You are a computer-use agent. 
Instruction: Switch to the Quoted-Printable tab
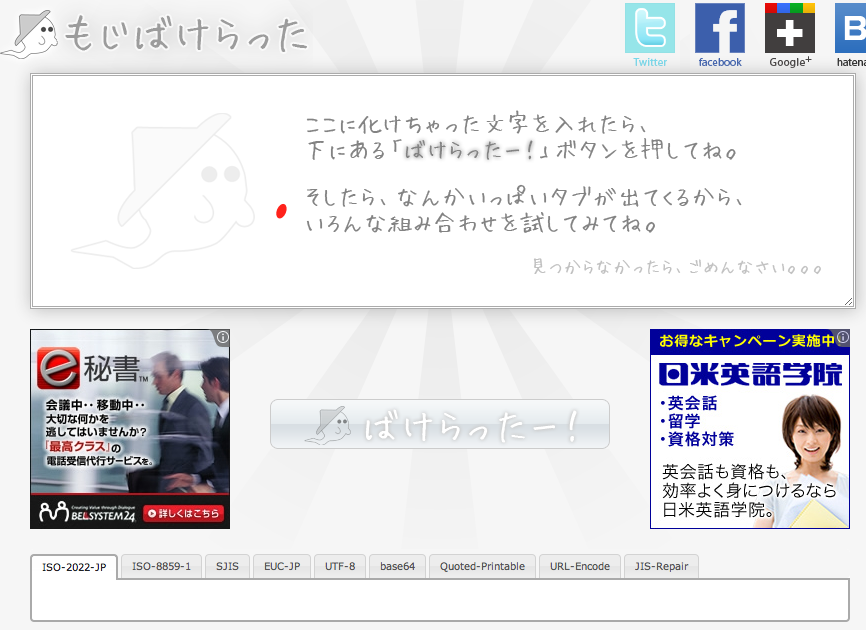click(482, 566)
